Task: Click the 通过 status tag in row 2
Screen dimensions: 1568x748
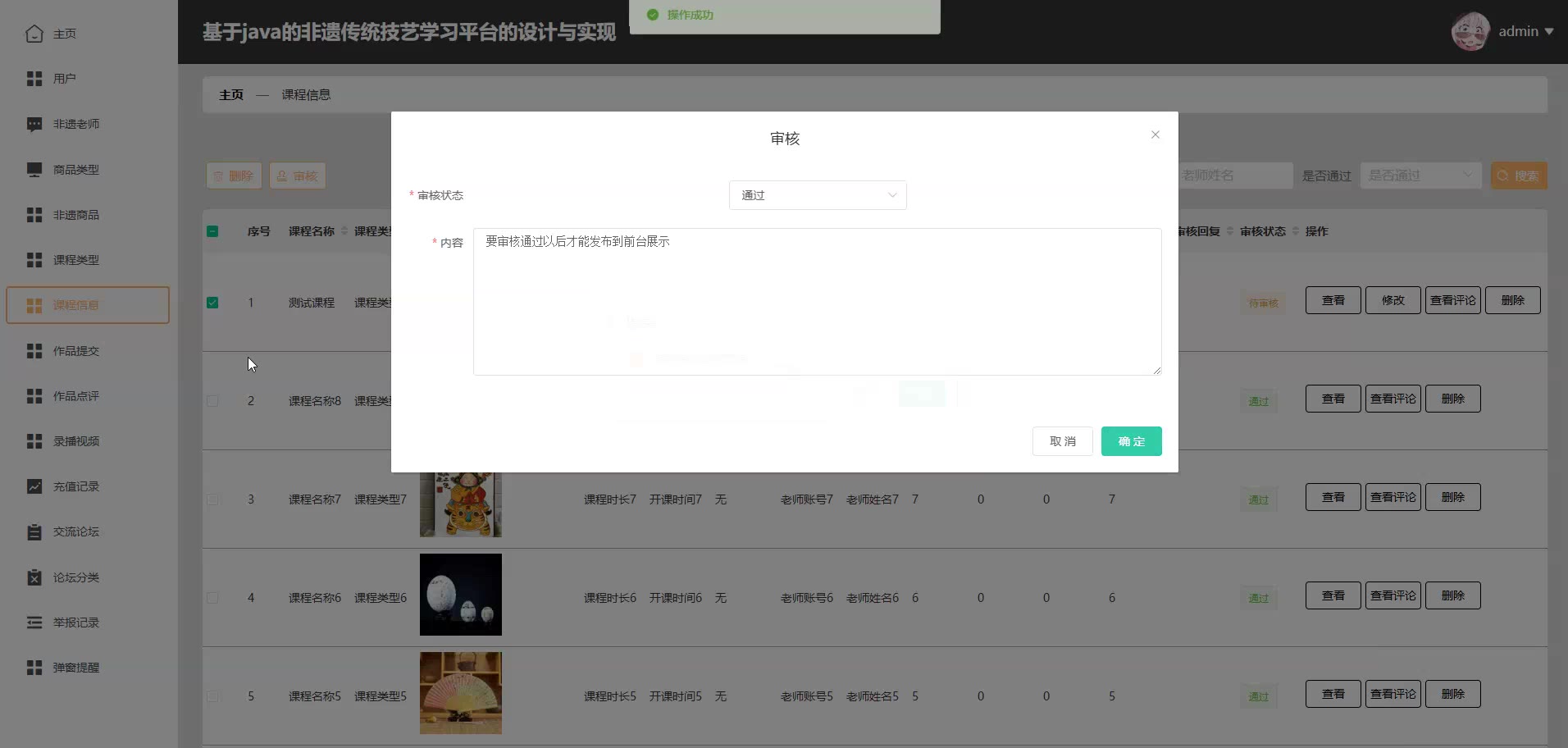Action: (1259, 402)
